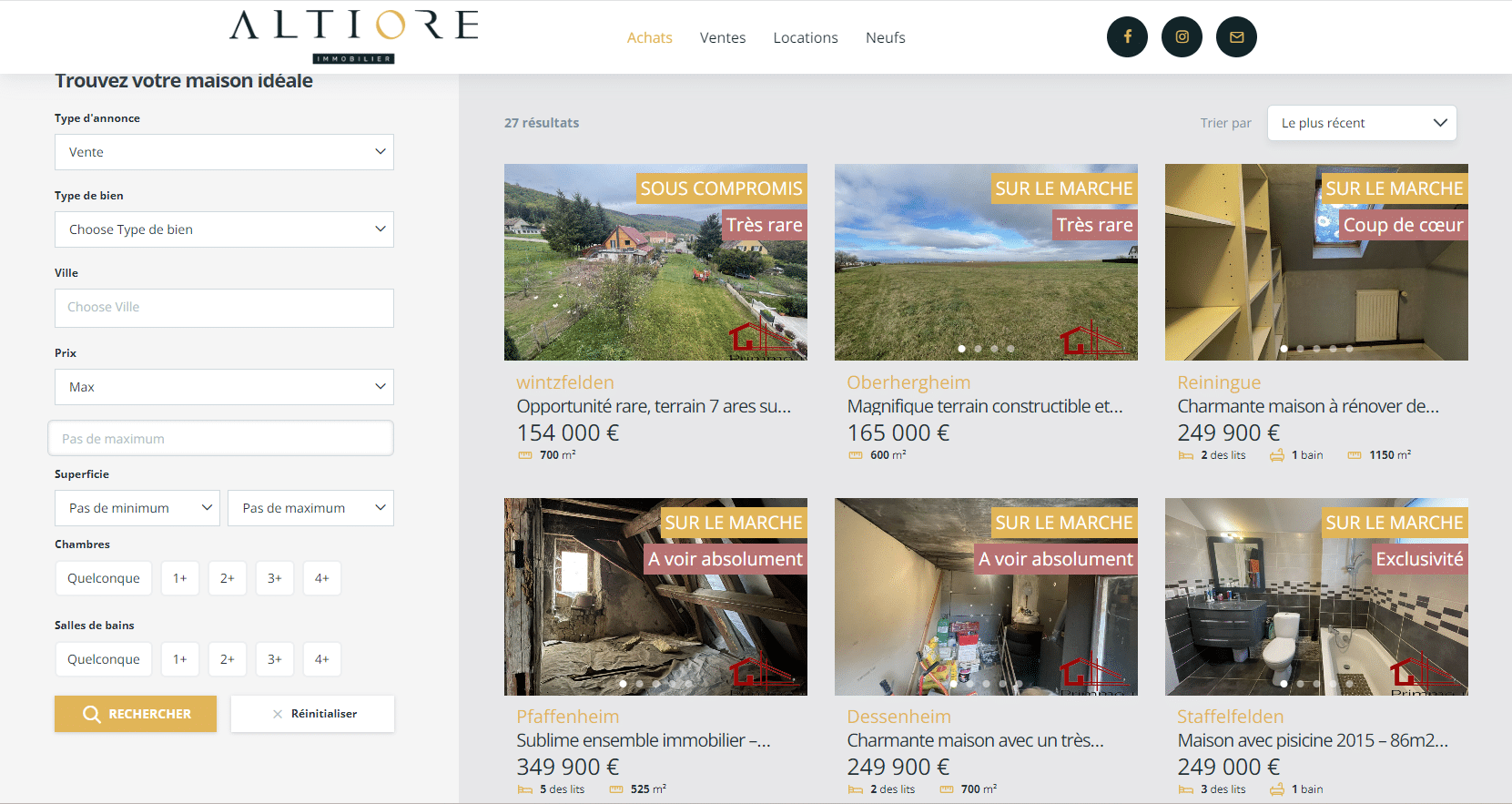The image size is (1512, 804).
Task: Reset filters with Réinitialiser button
Action: 312,714
